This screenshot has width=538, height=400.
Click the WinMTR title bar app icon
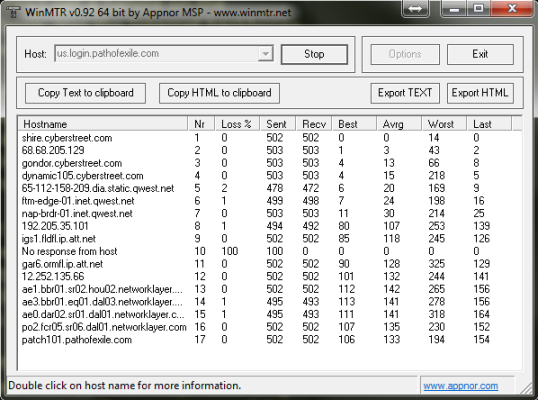click(14, 12)
